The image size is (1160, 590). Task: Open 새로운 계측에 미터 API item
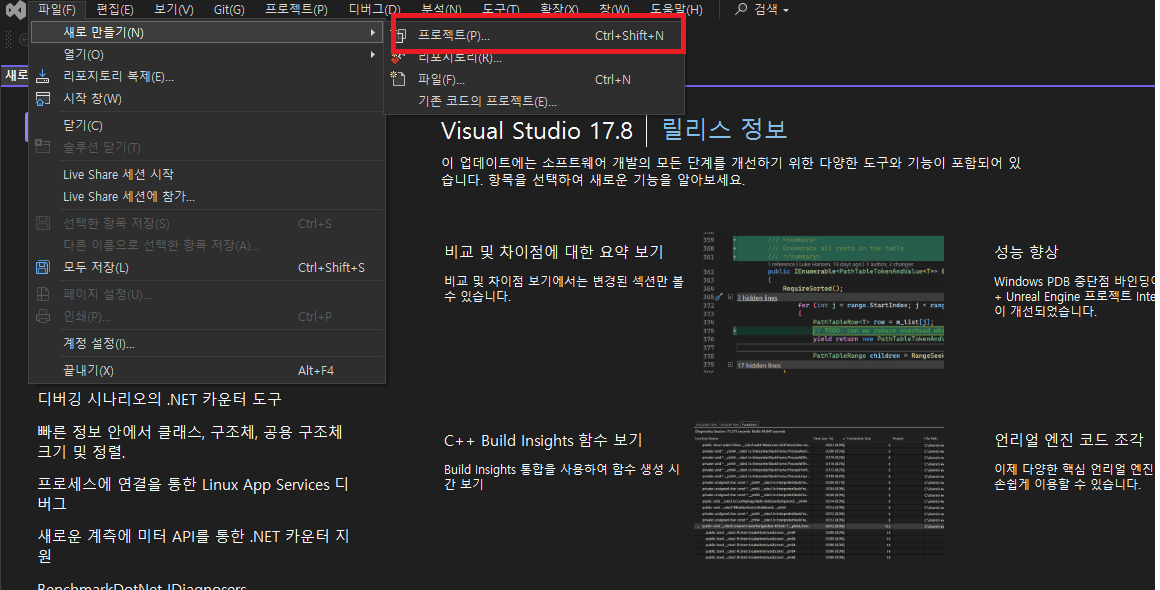193,546
